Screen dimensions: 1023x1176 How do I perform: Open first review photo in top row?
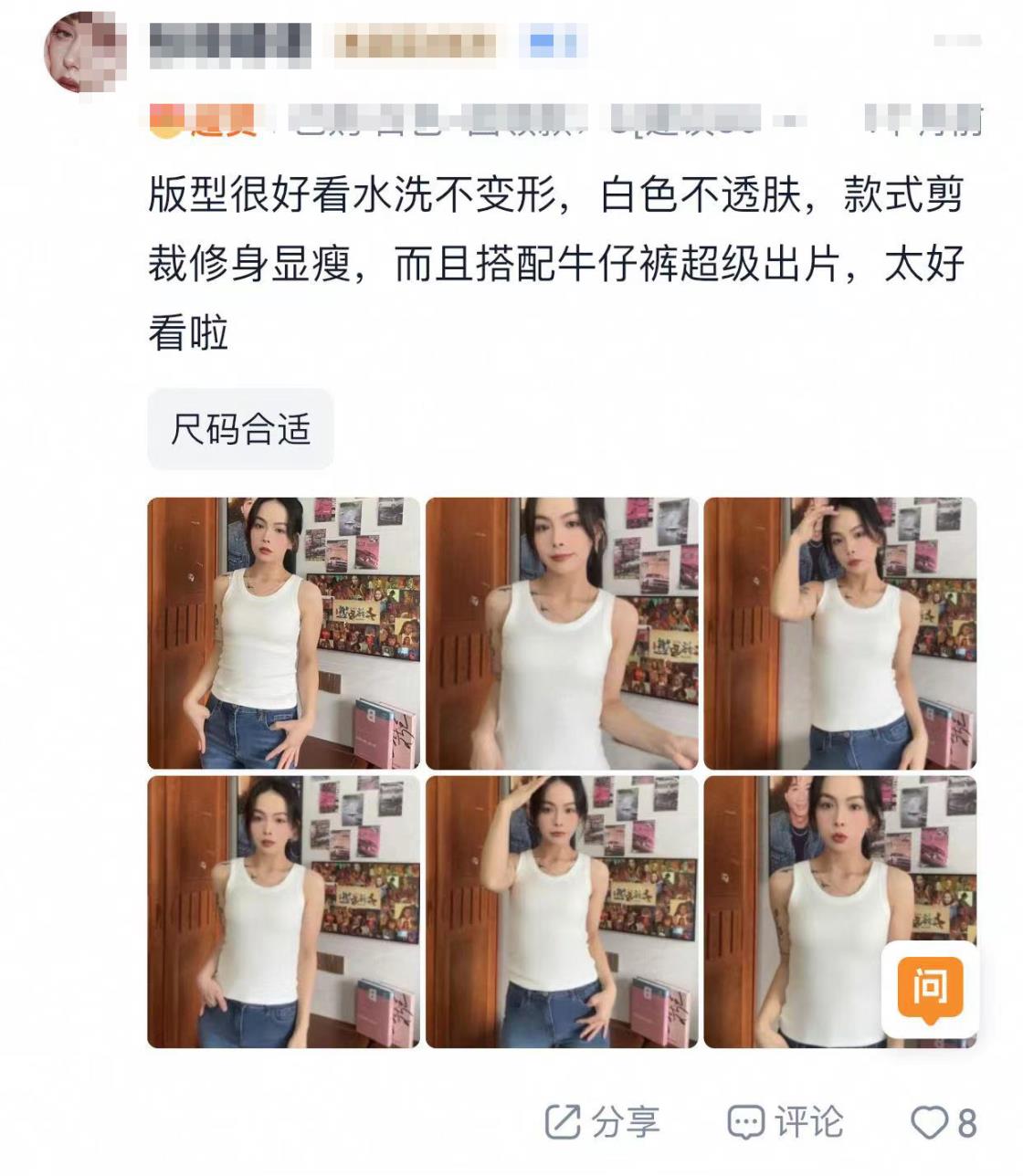(284, 634)
